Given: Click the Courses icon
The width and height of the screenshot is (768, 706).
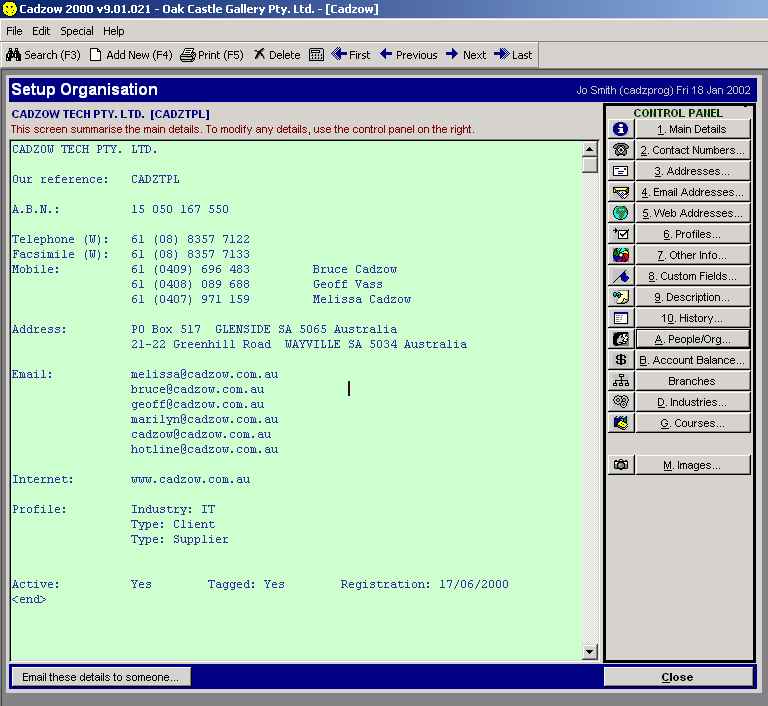Looking at the screenshot, I should pos(621,423).
